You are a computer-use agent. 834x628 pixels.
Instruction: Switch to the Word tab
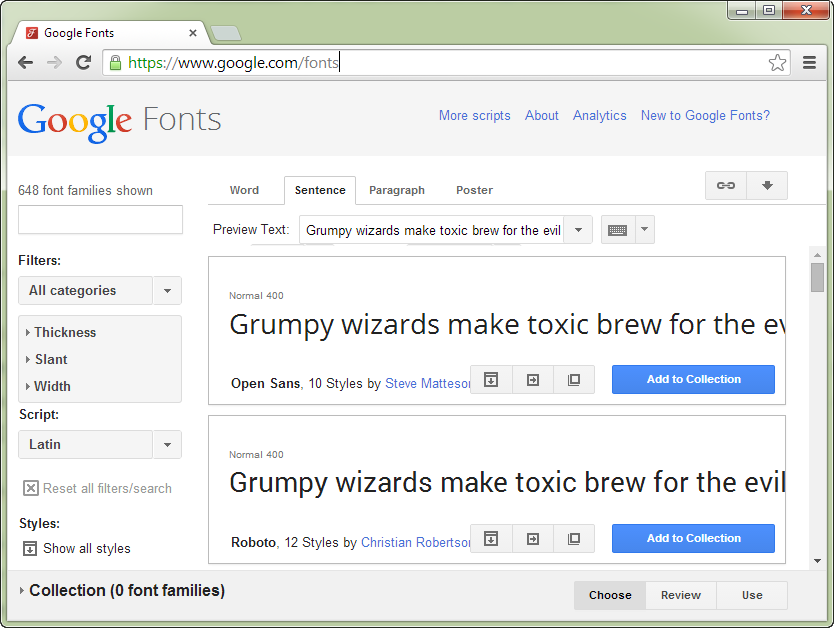click(x=244, y=190)
